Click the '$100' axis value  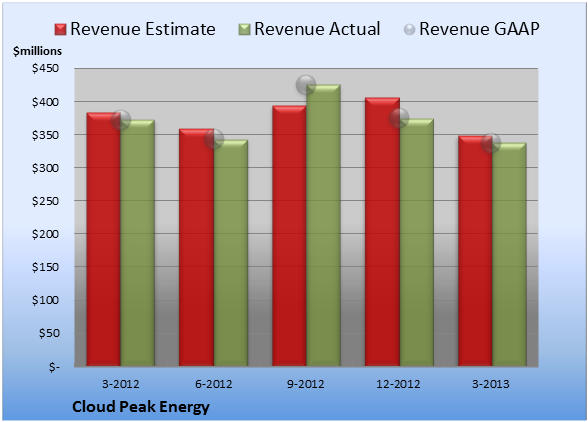pyautogui.click(x=45, y=300)
